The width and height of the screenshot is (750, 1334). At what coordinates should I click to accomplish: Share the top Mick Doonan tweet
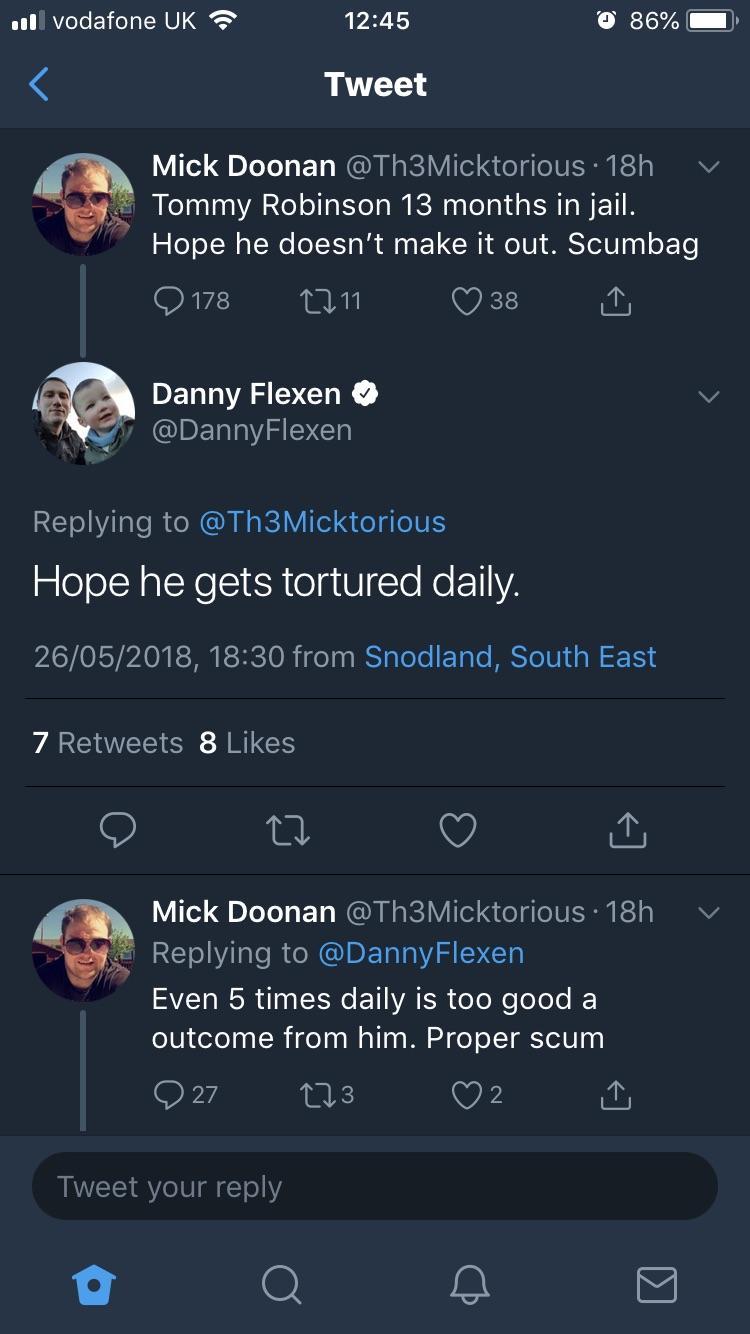(616, 300)
